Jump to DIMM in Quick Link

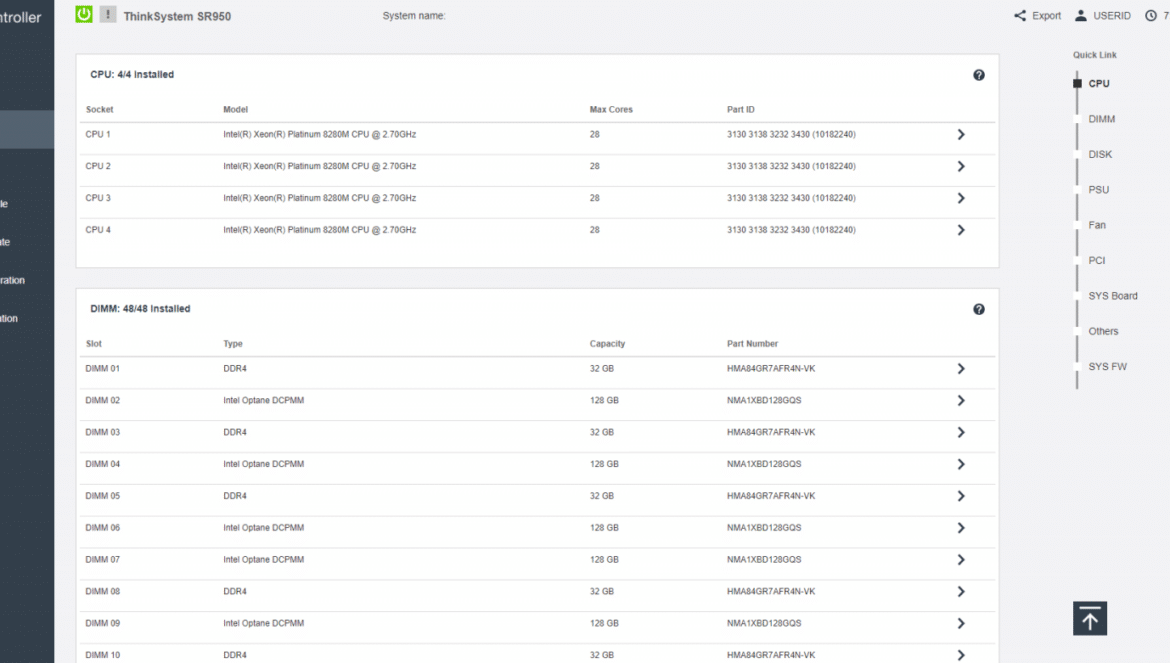point(1101,119)
